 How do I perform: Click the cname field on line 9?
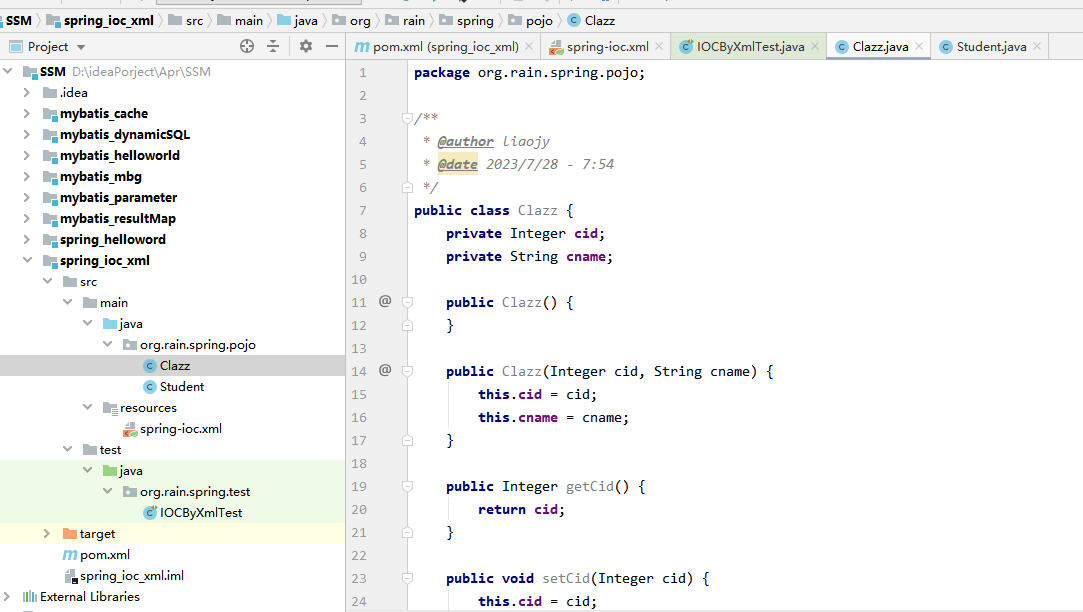(x=586, y=256)
